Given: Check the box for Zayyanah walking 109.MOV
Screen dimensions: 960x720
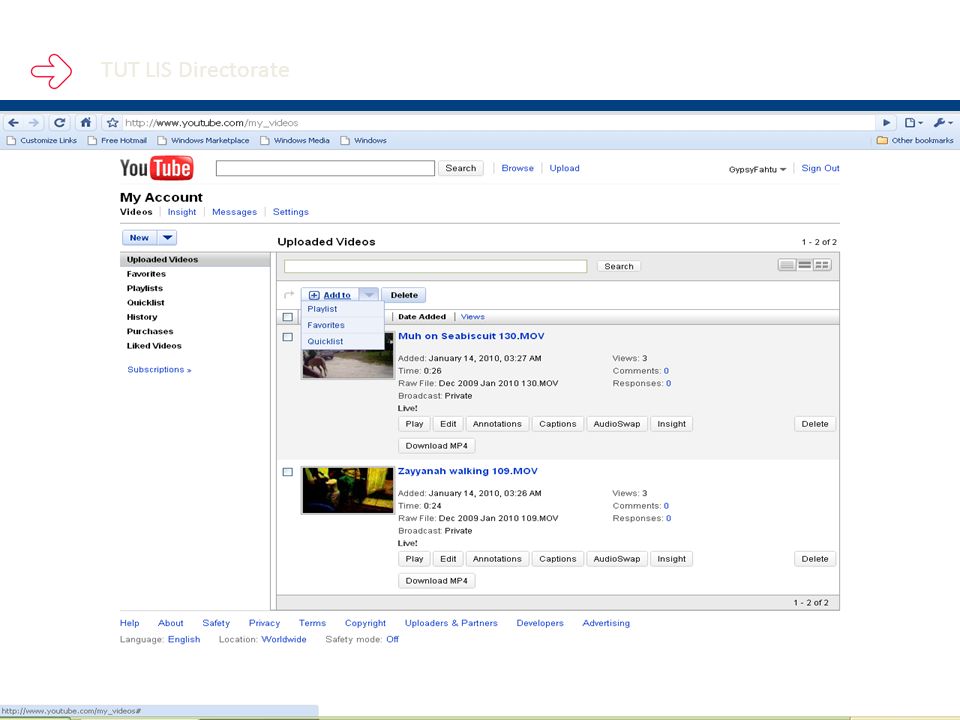Looking at the screenshot, I should coord(288,472).
